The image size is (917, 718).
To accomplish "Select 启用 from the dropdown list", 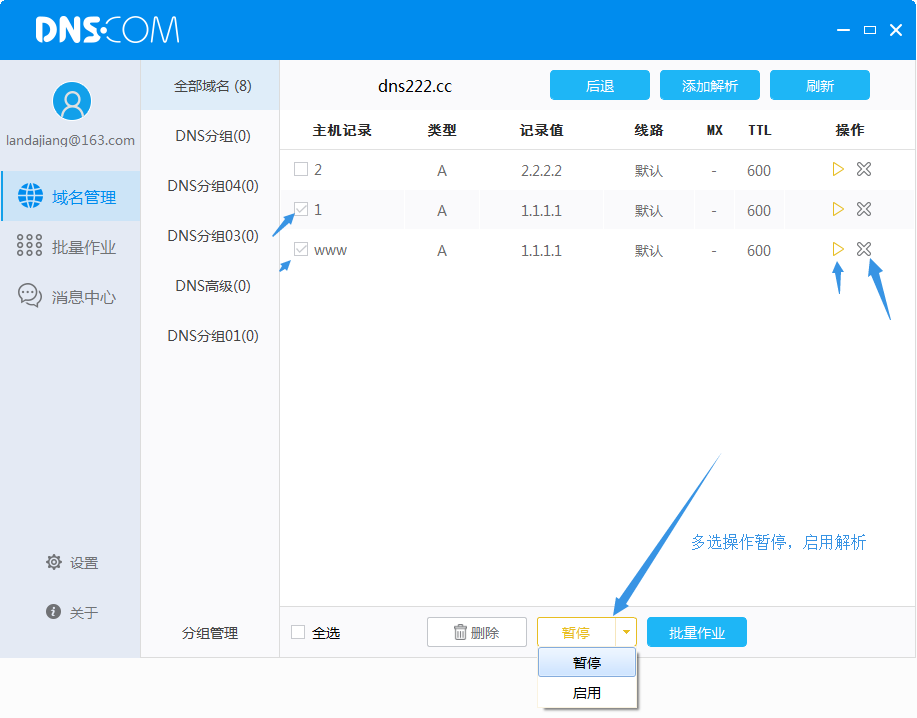I will [x=587, y=693].
